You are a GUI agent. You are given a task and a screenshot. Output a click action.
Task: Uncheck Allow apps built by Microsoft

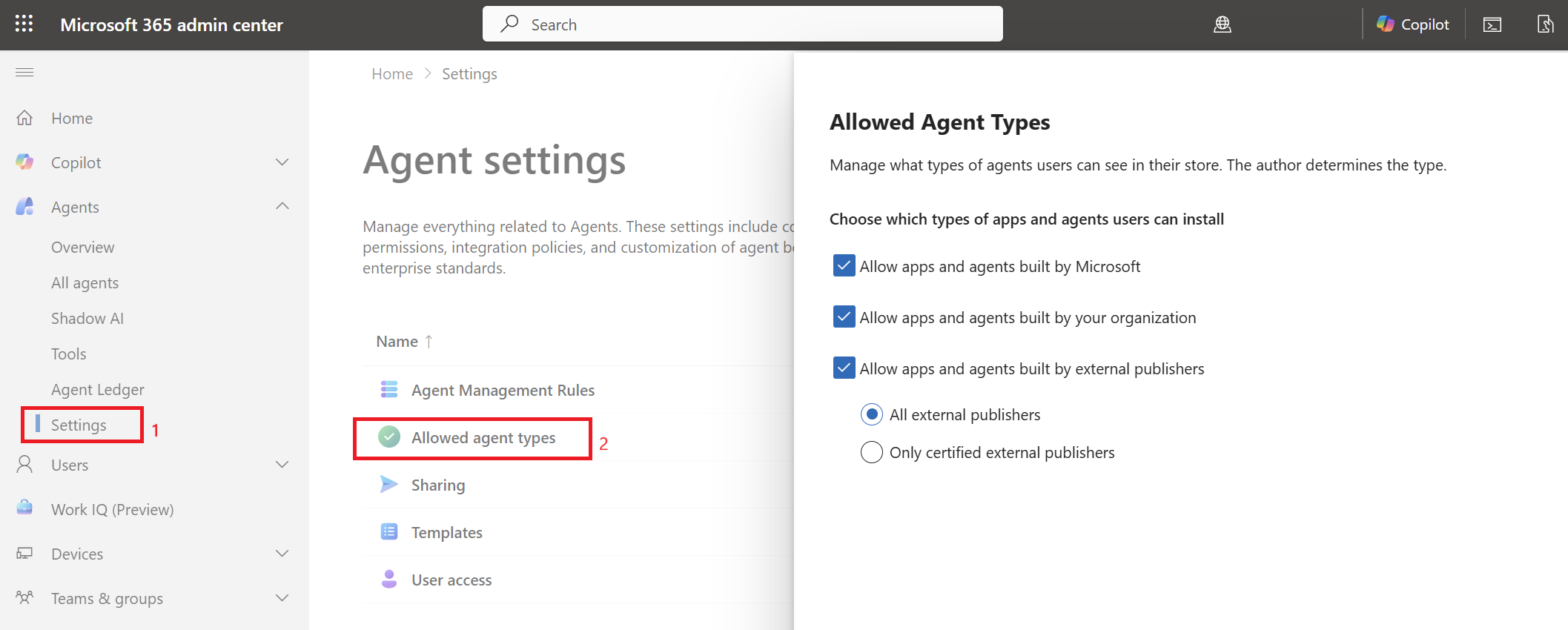[844, 265]
